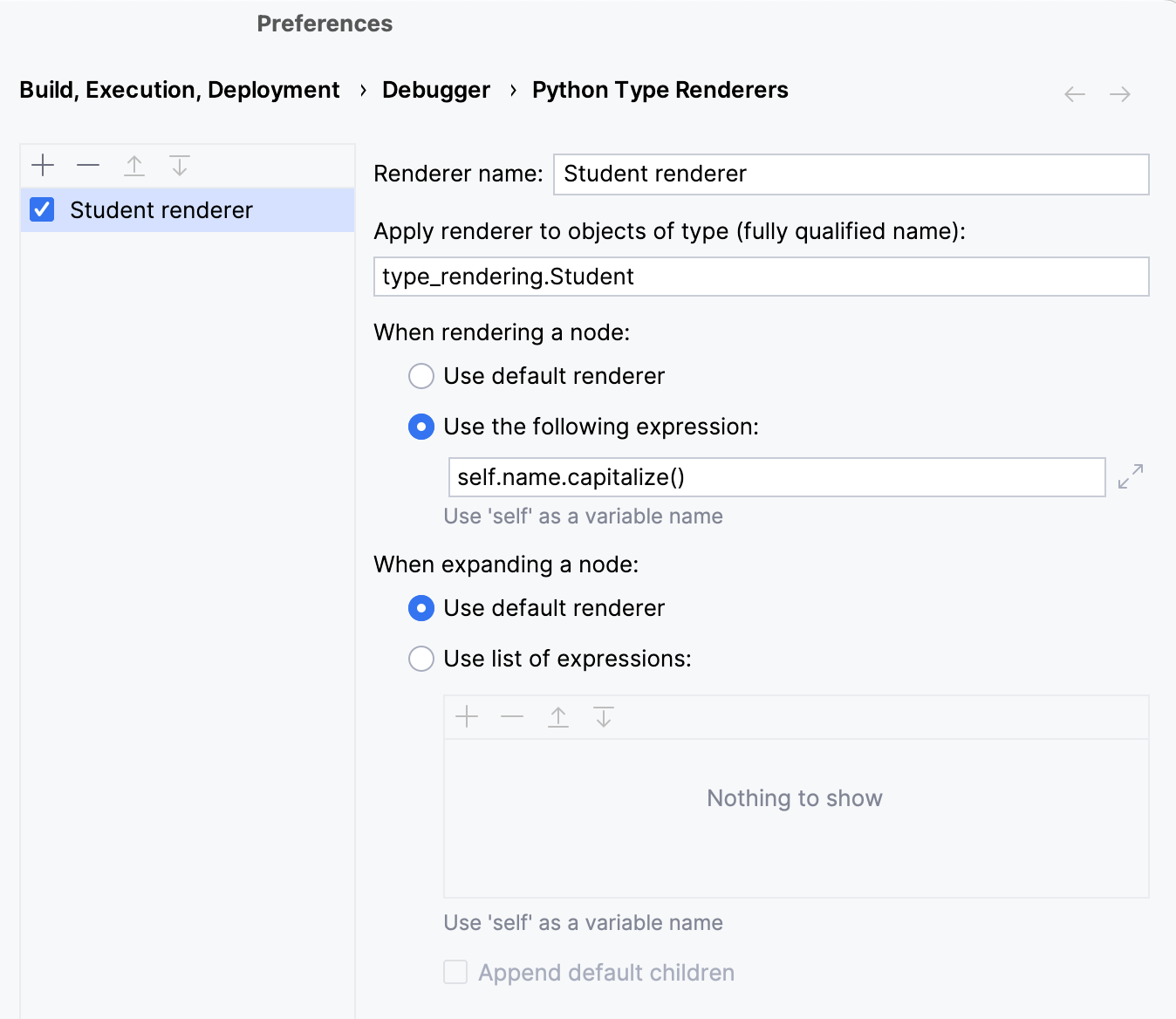Viewport: 1176px width, 1019px height.
Task: Remove the selected Student renderer
Action: [x=87, y=166]
